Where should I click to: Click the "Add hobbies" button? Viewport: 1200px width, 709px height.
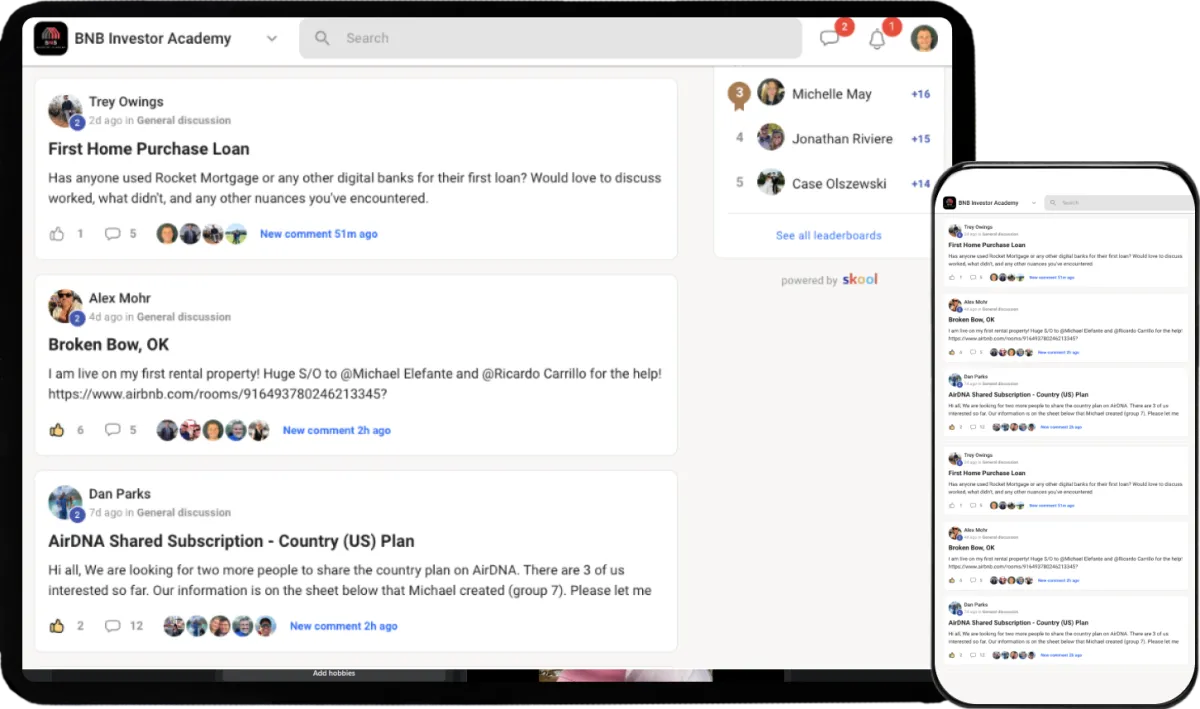(x=334, y=674)
